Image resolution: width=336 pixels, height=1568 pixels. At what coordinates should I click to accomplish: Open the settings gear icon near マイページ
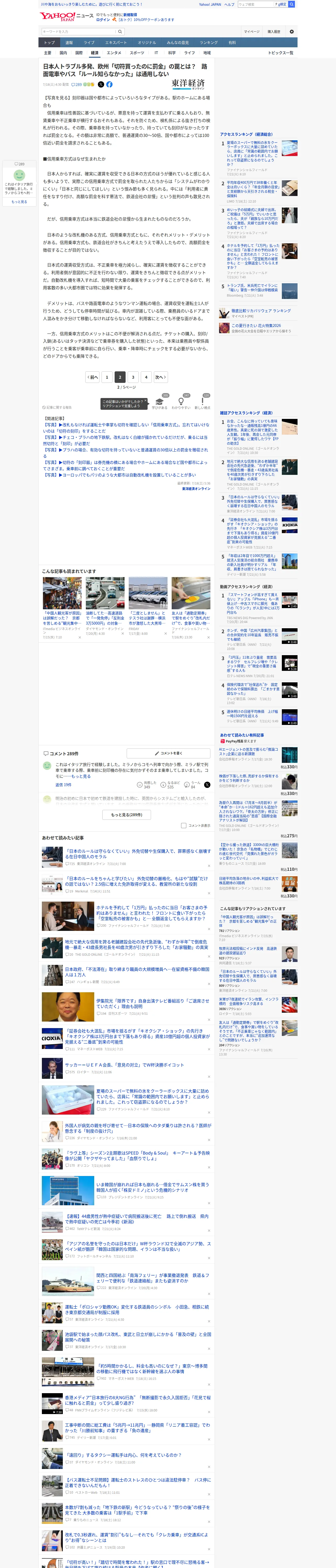(x=292, y=32)
